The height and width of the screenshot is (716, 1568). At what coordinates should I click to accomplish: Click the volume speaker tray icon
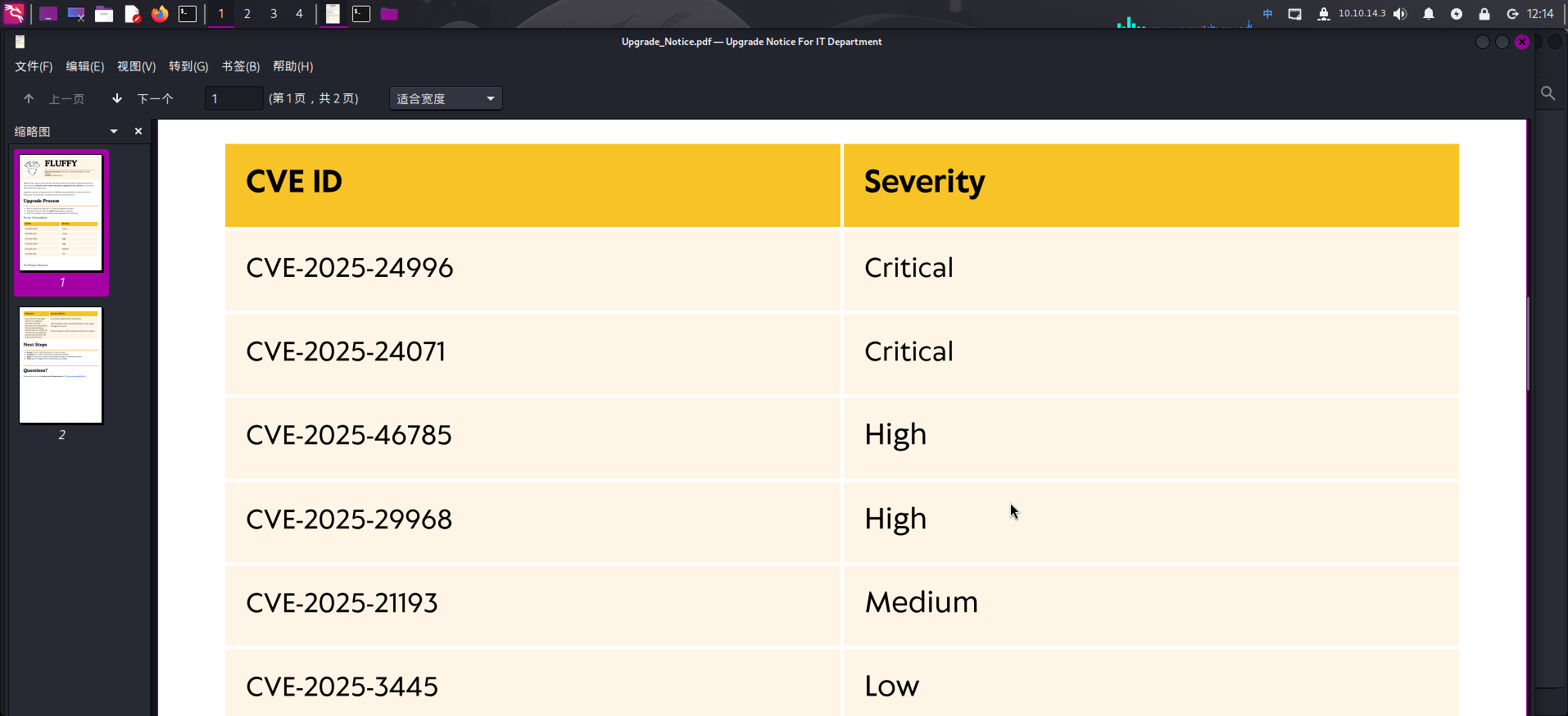[1400, 14]
